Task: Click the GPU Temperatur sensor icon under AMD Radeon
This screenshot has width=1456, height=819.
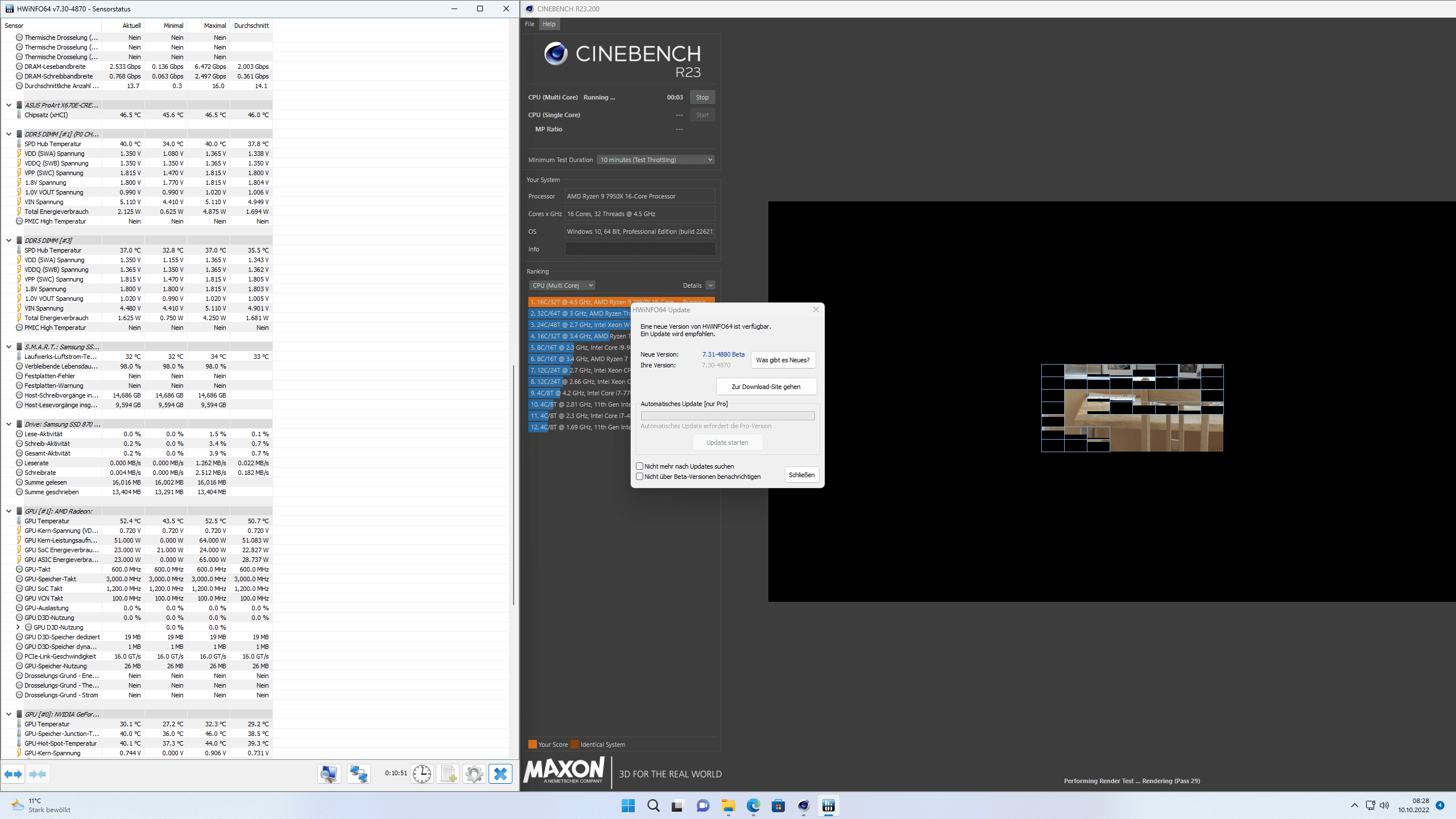Action: coord(19,521)
